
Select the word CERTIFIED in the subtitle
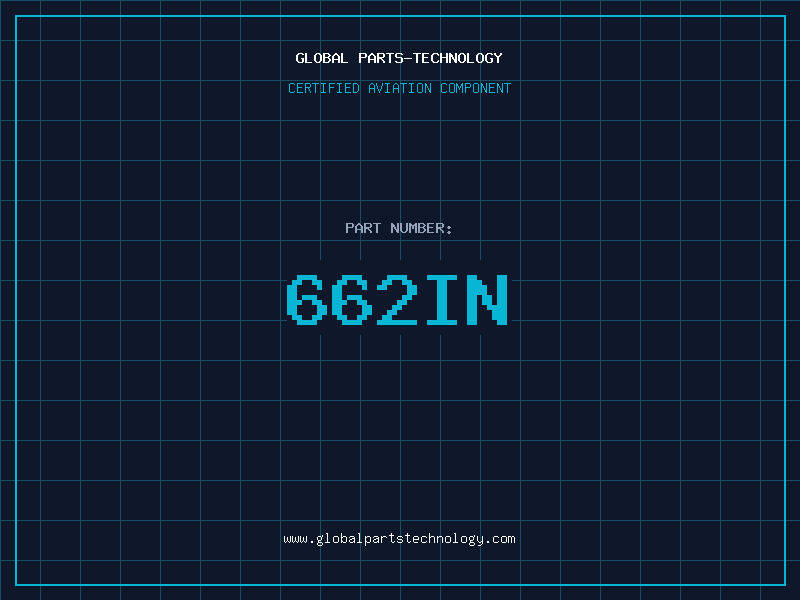pos(324,88)
